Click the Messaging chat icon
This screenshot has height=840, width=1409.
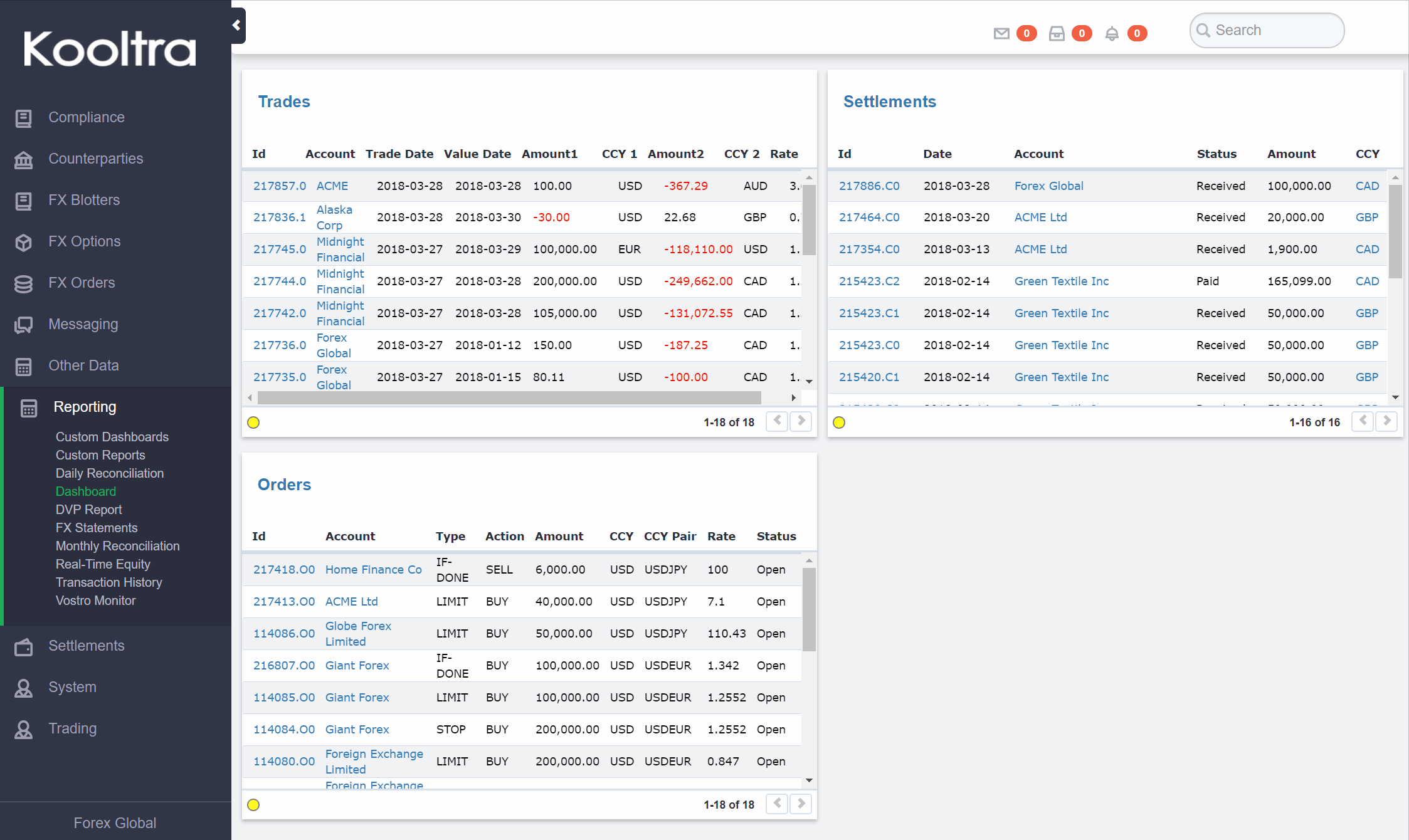pyautogui.click(x=24, y=325)
